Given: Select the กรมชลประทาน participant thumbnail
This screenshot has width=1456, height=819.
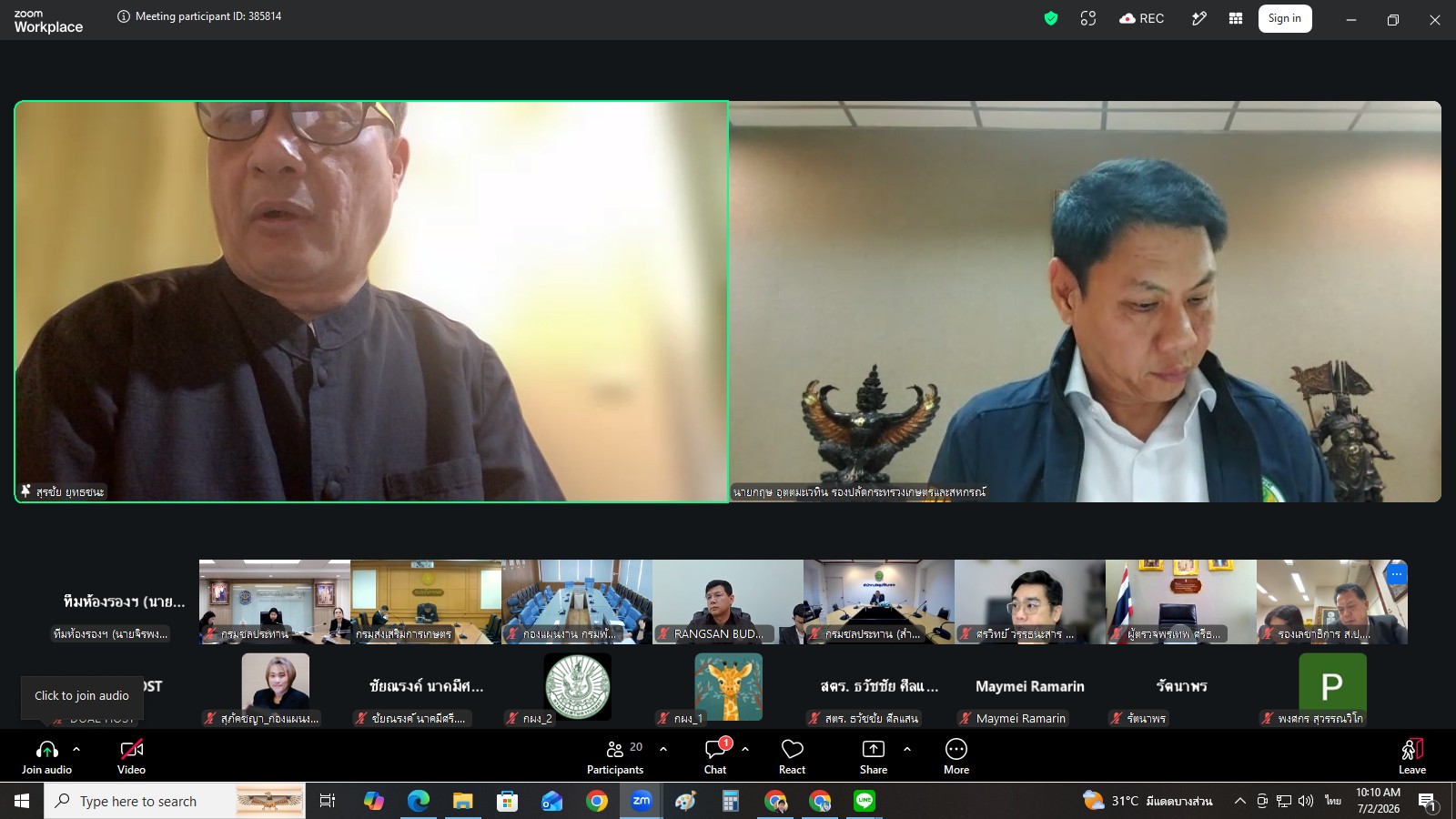Looking at the screenshot, I should [x=275, y=602].
